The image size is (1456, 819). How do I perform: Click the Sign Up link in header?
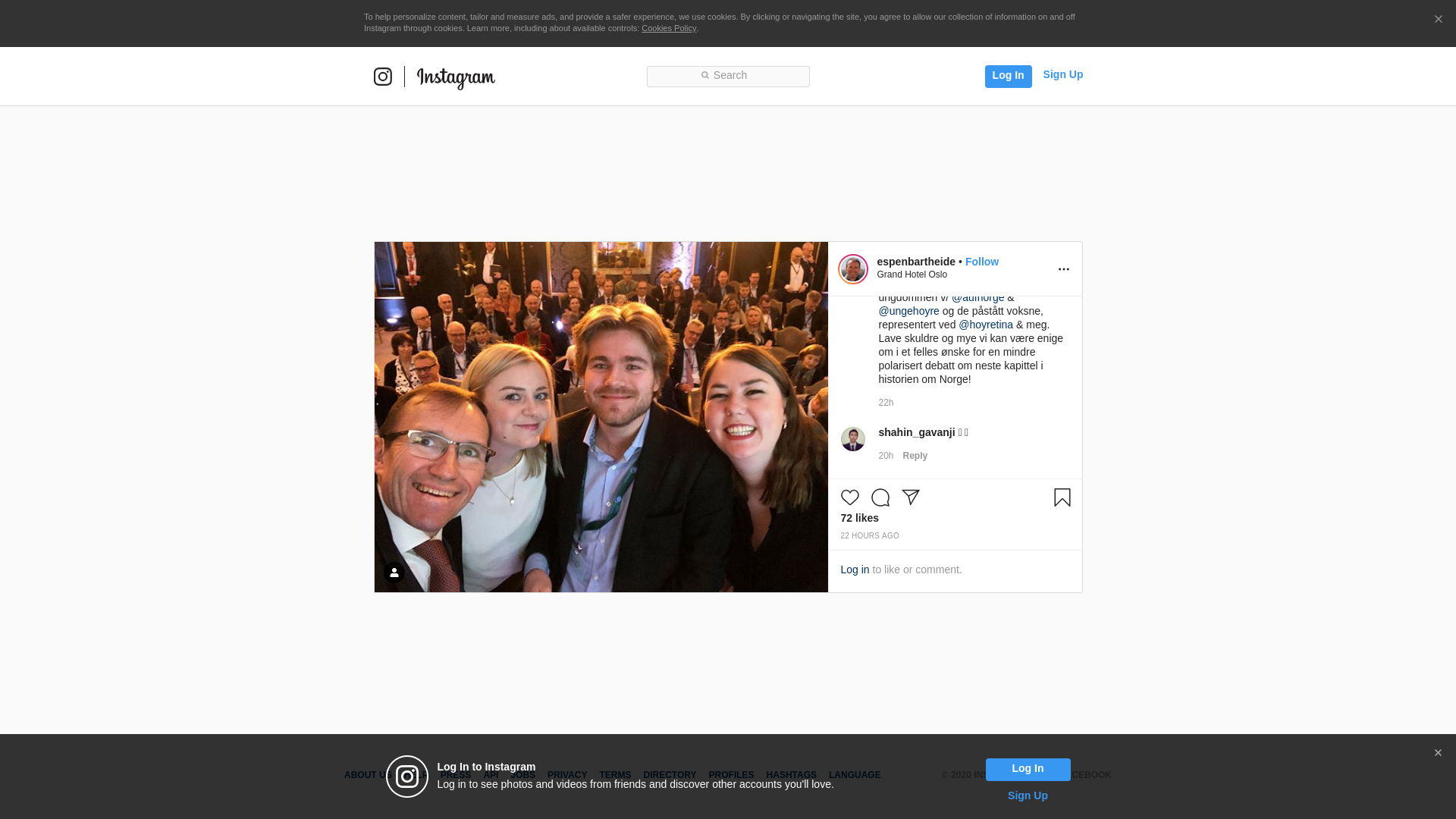coord(1062,74)
